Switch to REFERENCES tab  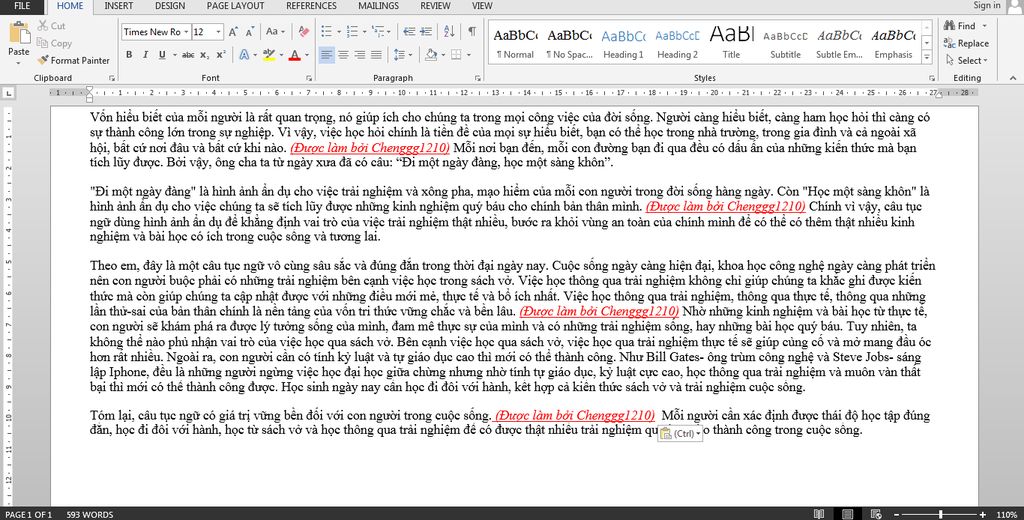click(312, 6)
